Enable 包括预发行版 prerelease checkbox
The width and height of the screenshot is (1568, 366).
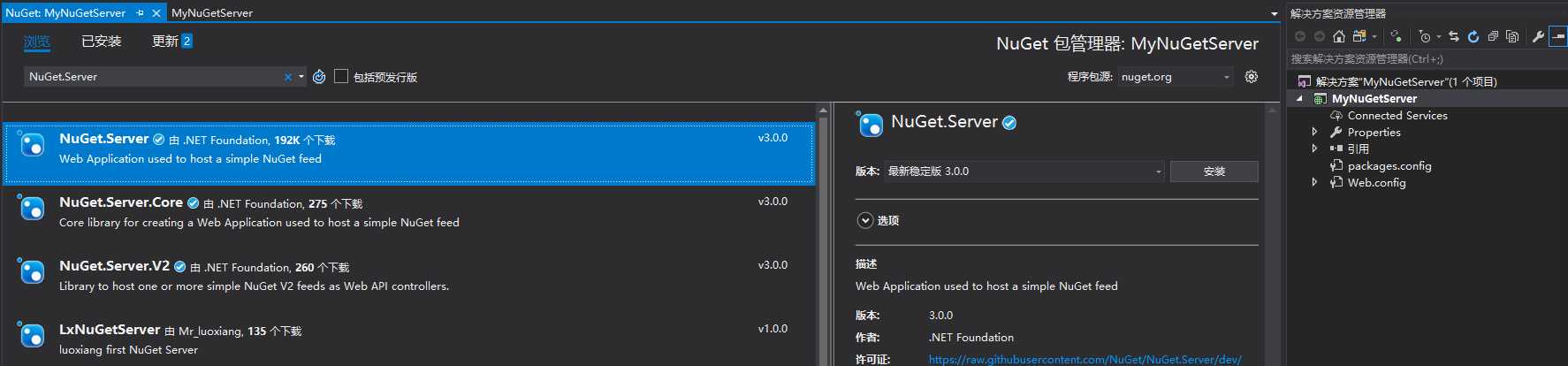(341, 77)
